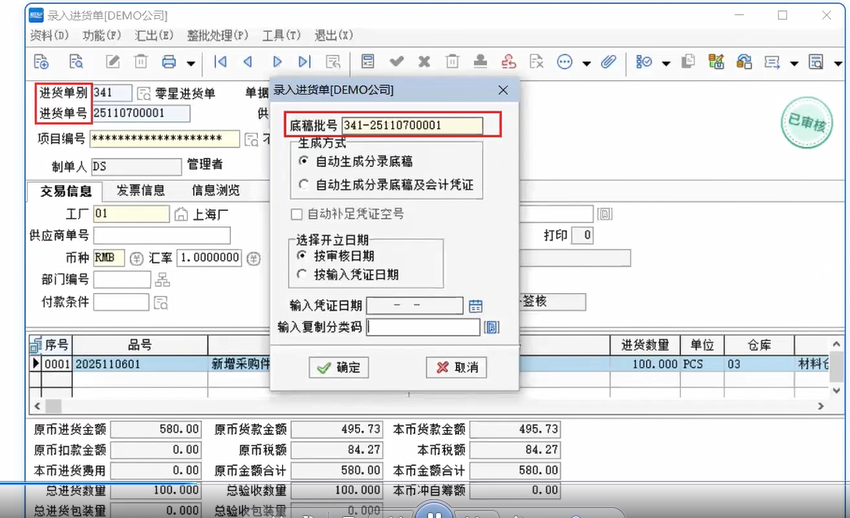850x518 pixels.
Task: Select 按审核日期 radio option
Action: point(301,255)
